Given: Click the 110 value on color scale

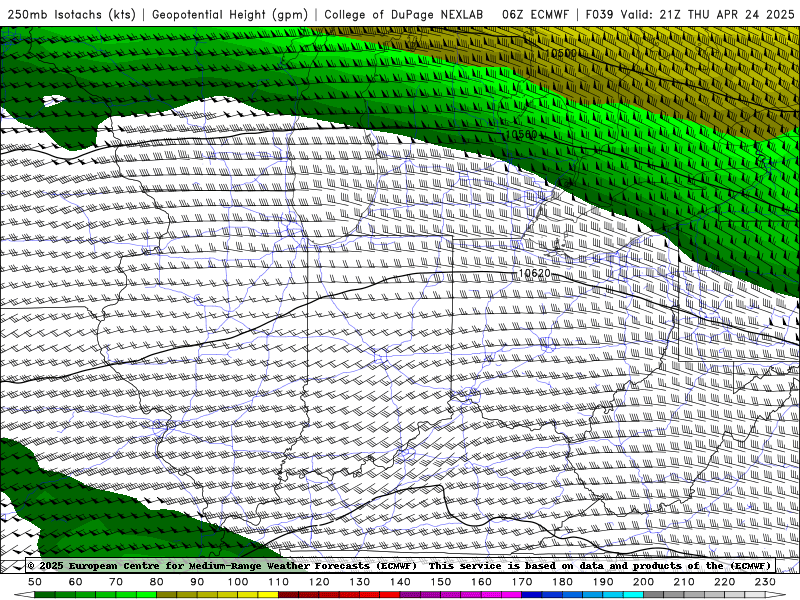Looking at the screenshot, I should point(278,582).
